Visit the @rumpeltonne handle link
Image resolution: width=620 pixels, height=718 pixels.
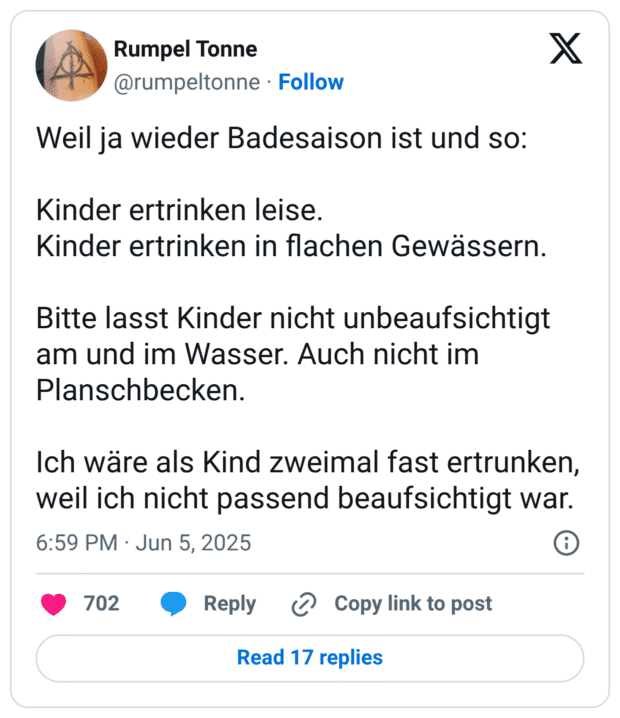[x=187, y=82]
